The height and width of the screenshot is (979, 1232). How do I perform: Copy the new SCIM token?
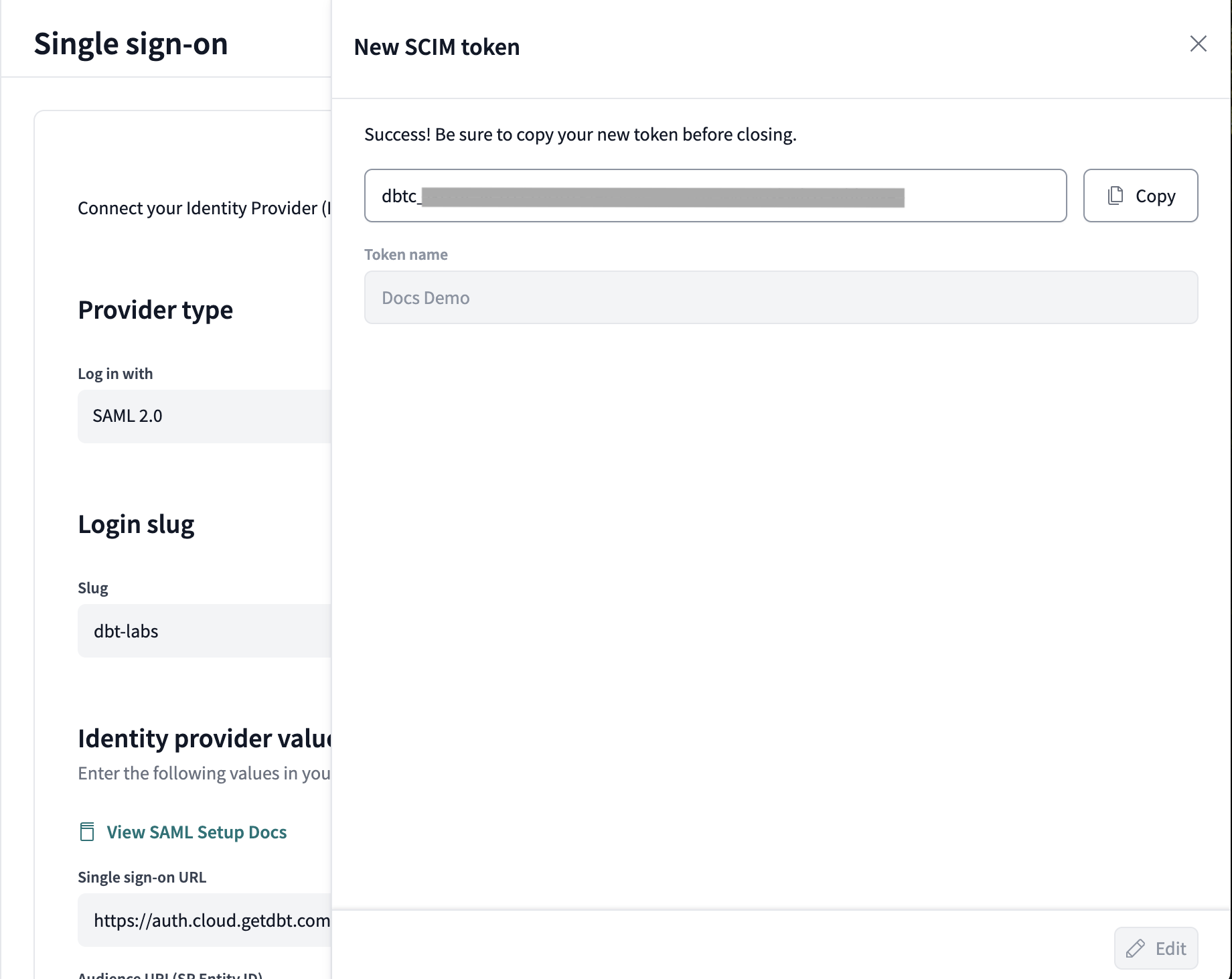[x=1140, y=196]
